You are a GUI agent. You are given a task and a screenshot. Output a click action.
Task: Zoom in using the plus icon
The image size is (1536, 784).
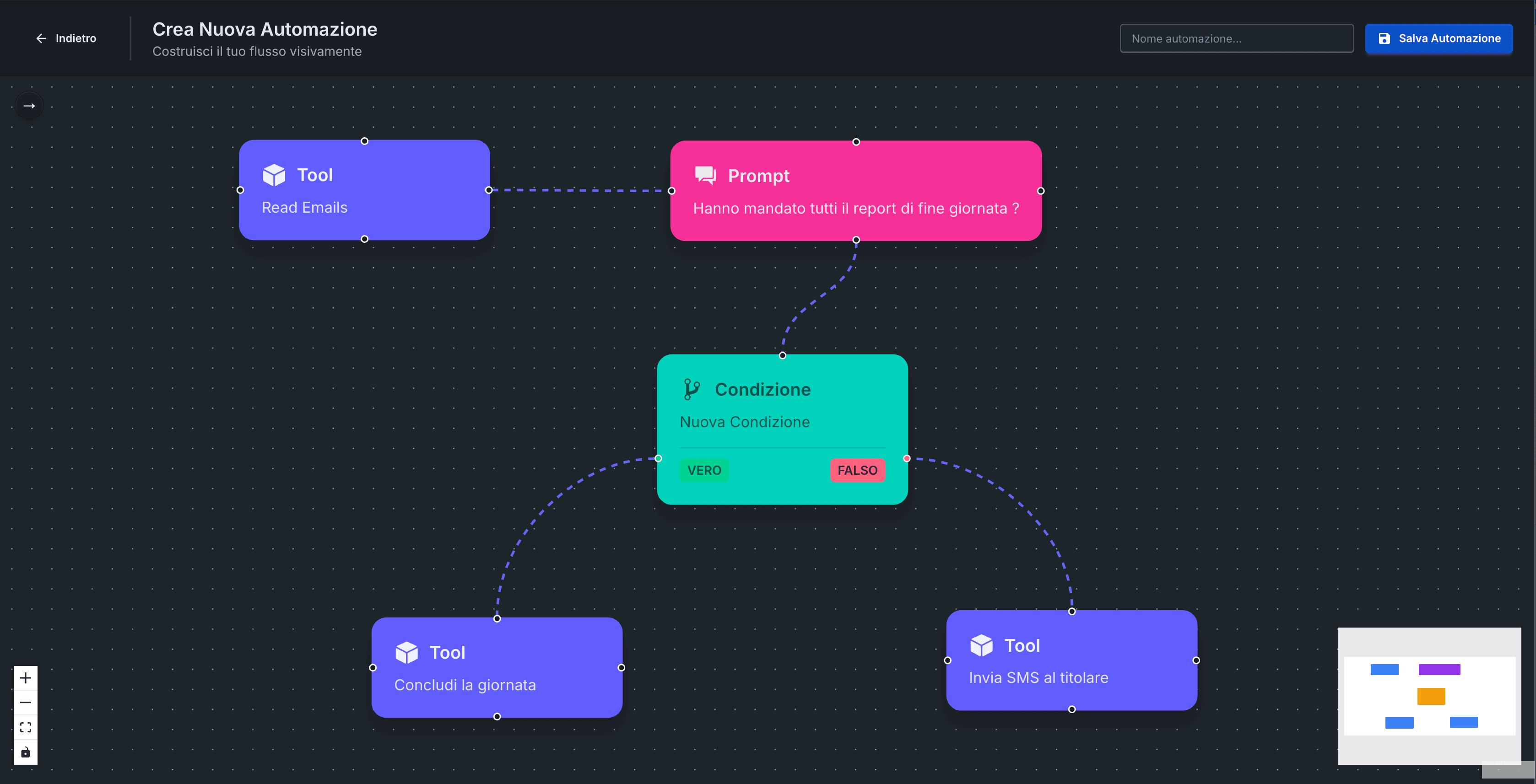pos(26,677)
